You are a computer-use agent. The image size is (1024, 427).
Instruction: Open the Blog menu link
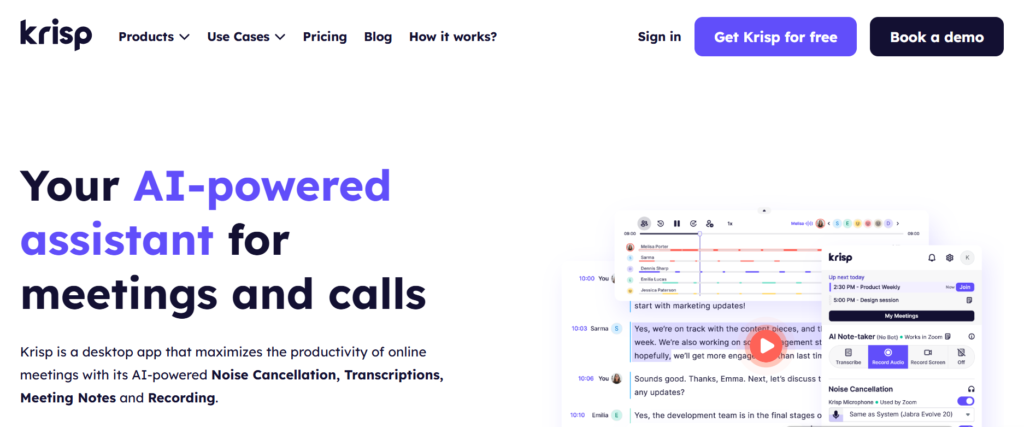coord(378,37)
